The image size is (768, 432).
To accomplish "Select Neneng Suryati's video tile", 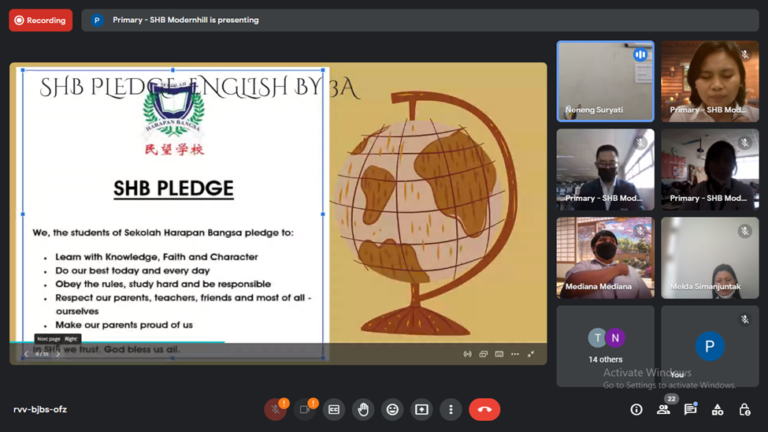I will click(605, 81).
